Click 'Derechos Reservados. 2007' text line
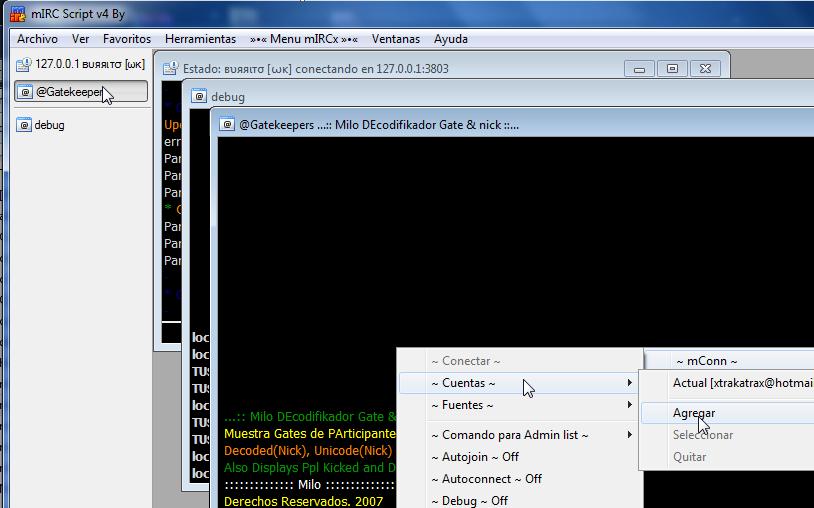The image size is (814, 508). pyautogui.click(x=303, y=501)
